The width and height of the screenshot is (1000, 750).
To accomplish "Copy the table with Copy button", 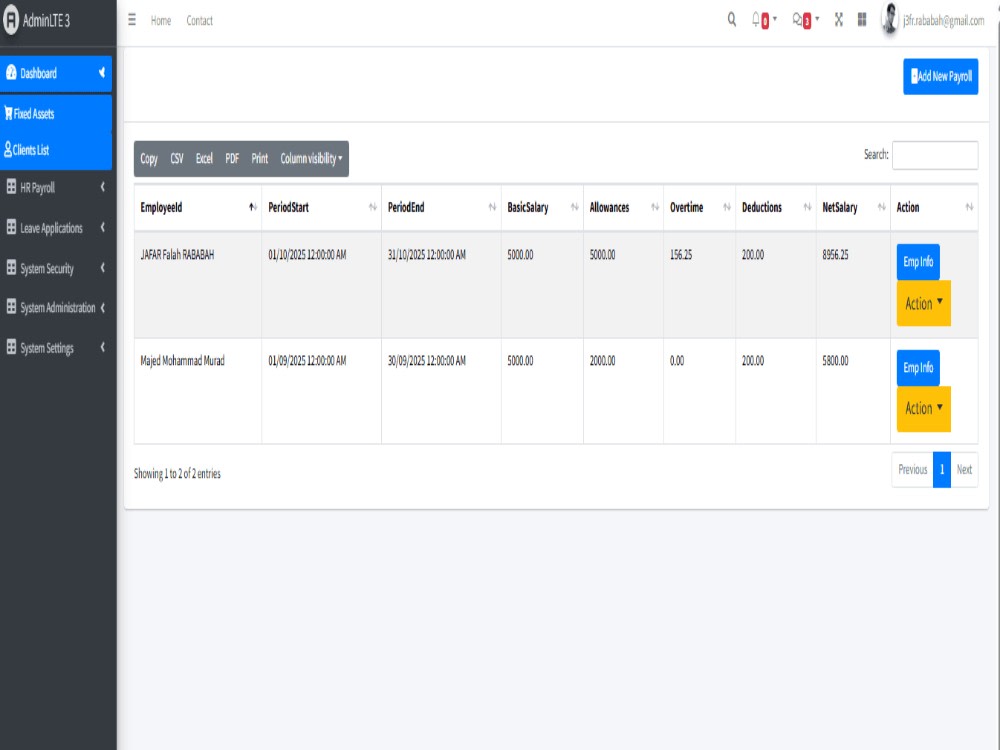I will tap(149, 158).
